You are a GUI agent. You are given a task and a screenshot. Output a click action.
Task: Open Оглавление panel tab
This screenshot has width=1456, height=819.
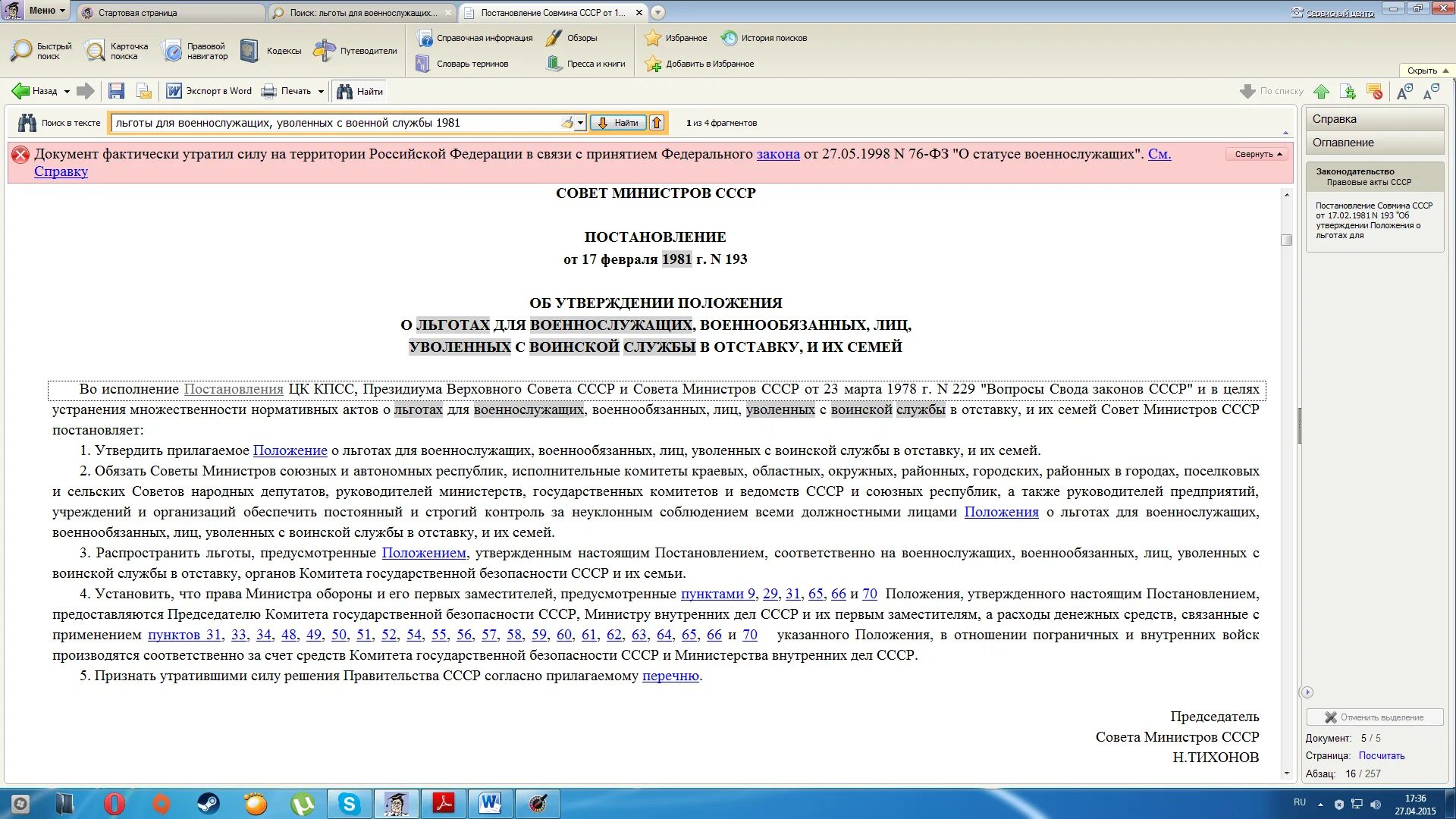pyautogui.click(x=1374, y=143)
